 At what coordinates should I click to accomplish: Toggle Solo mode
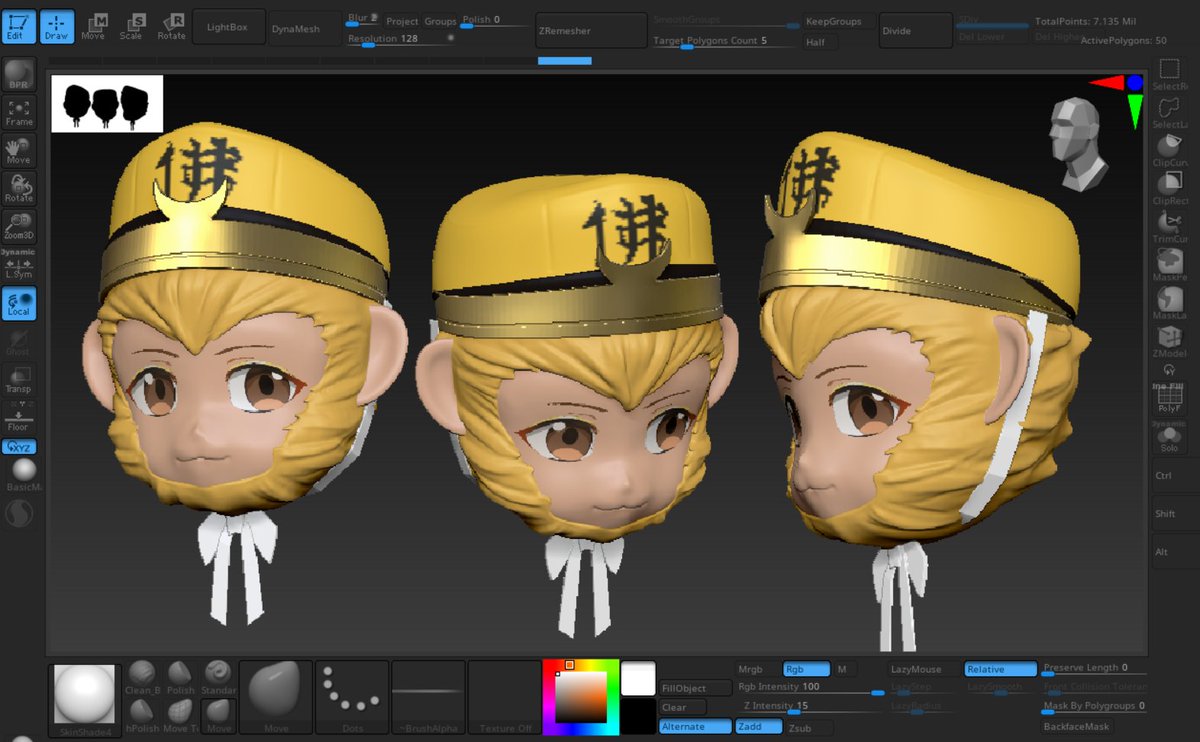pyautogui.click(x=1168, y=438)
